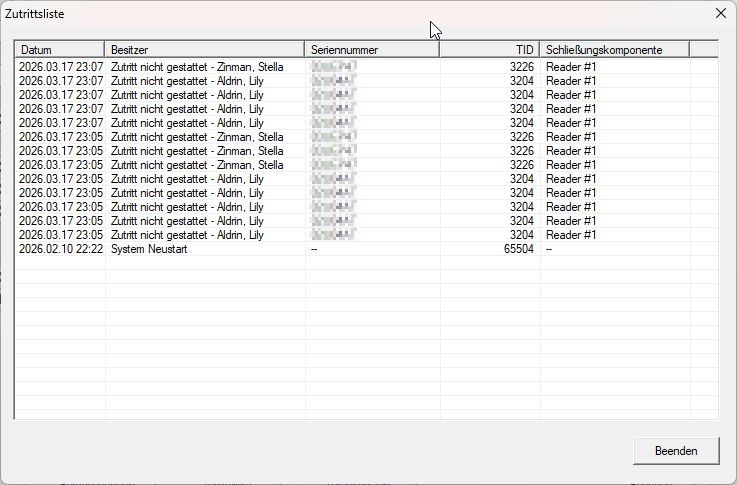Select the System Neustart entry
Image resolution: width=737 pixels, height=485 pixels.
click(x=149, y=249)
